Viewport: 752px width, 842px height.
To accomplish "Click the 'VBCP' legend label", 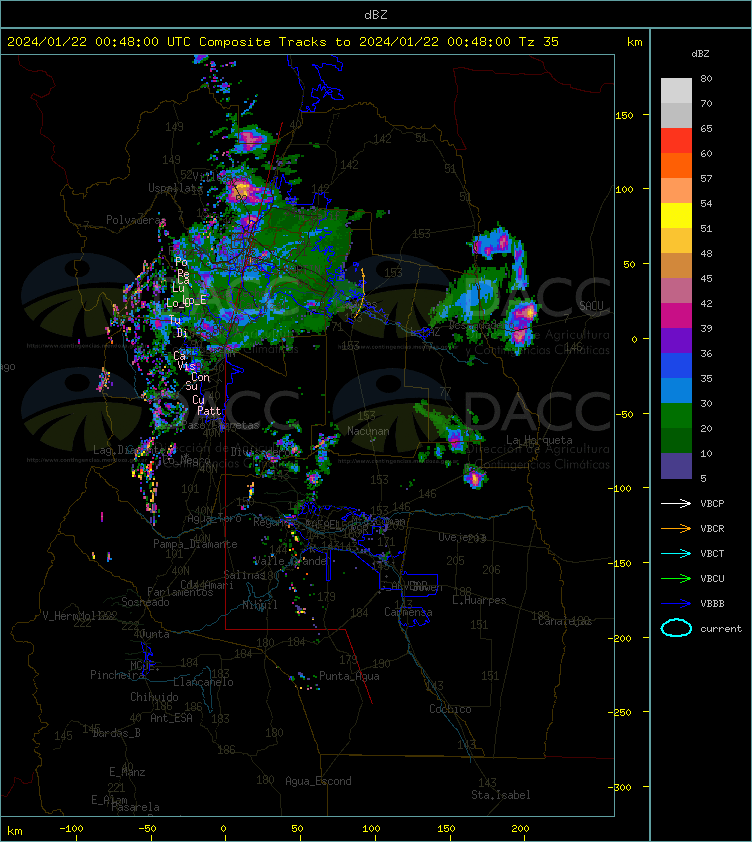I will pos(712,503).
